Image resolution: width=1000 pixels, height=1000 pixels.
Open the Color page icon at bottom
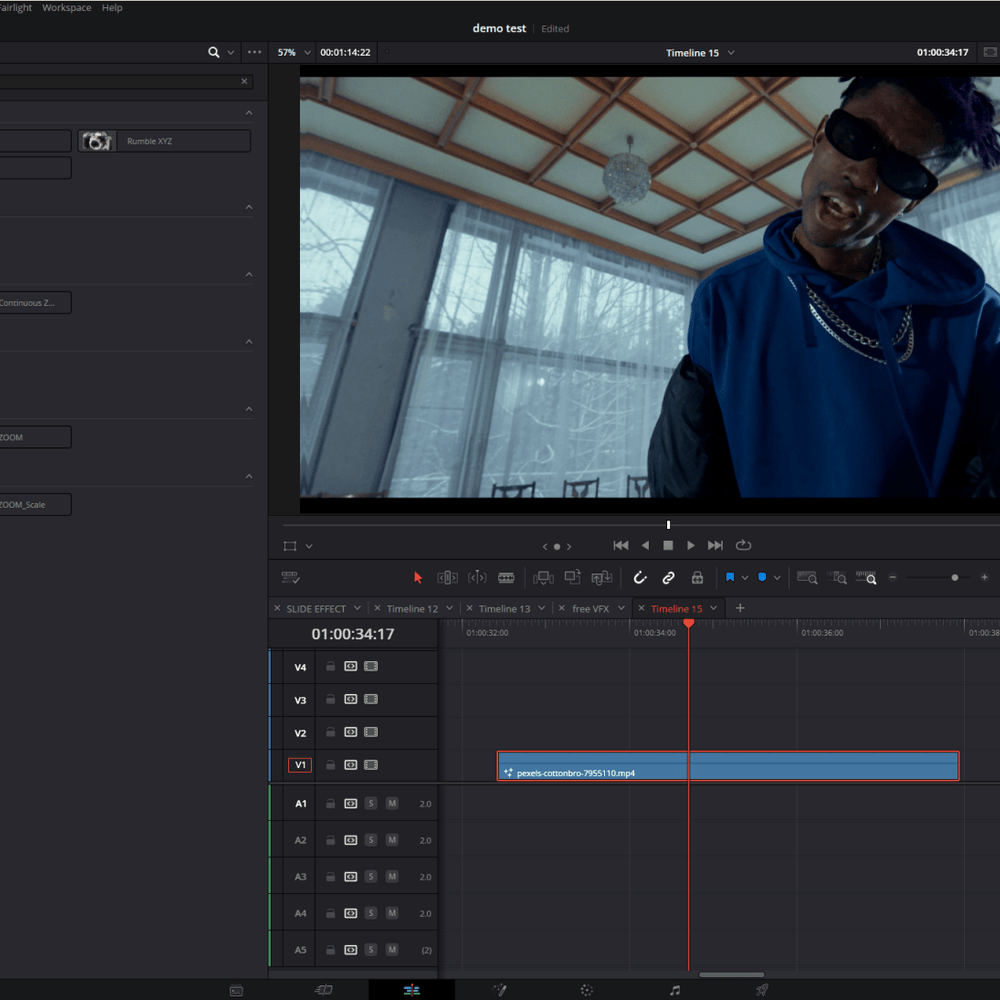(587, 990)
